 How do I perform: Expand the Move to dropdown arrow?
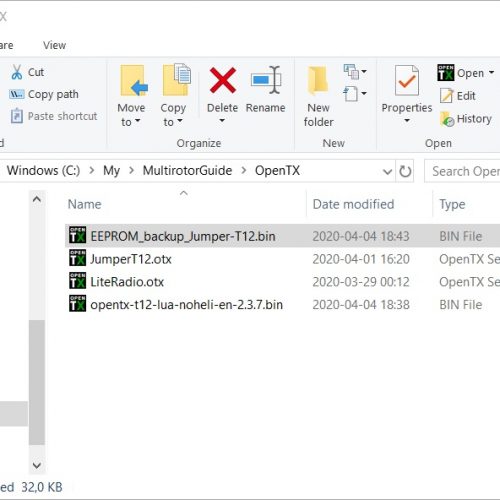coord(138,121)
